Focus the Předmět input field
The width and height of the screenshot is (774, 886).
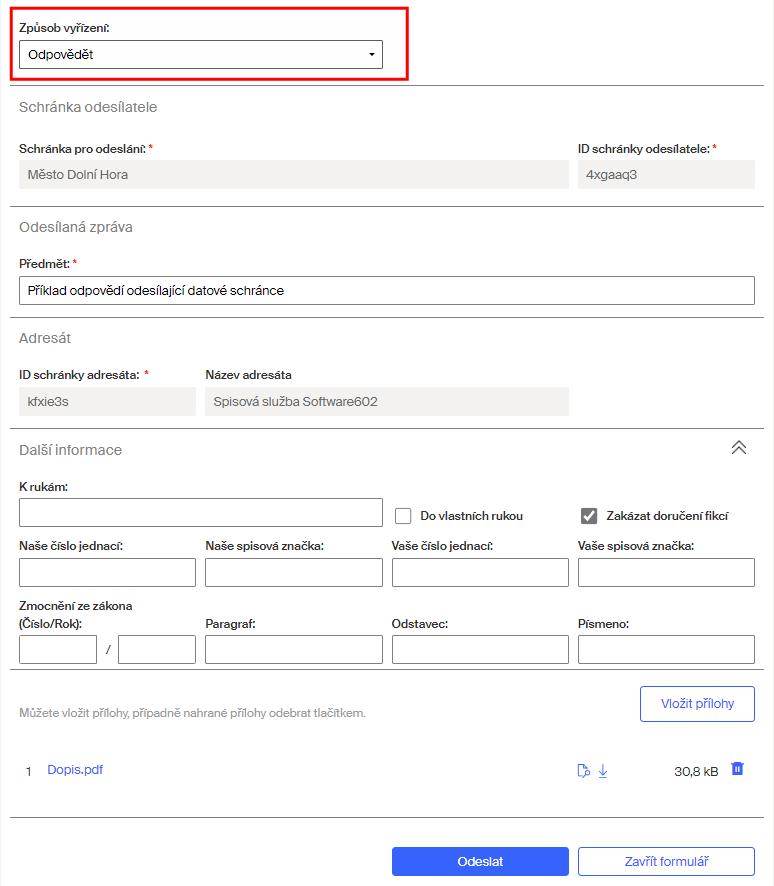pyautogui.click(x=386, y=290)
